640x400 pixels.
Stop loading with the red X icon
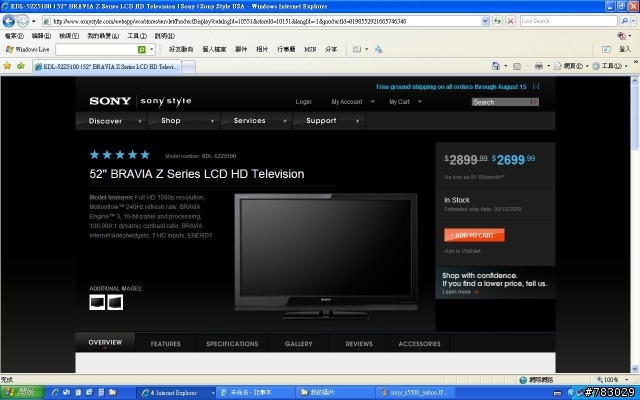point(510,21)
